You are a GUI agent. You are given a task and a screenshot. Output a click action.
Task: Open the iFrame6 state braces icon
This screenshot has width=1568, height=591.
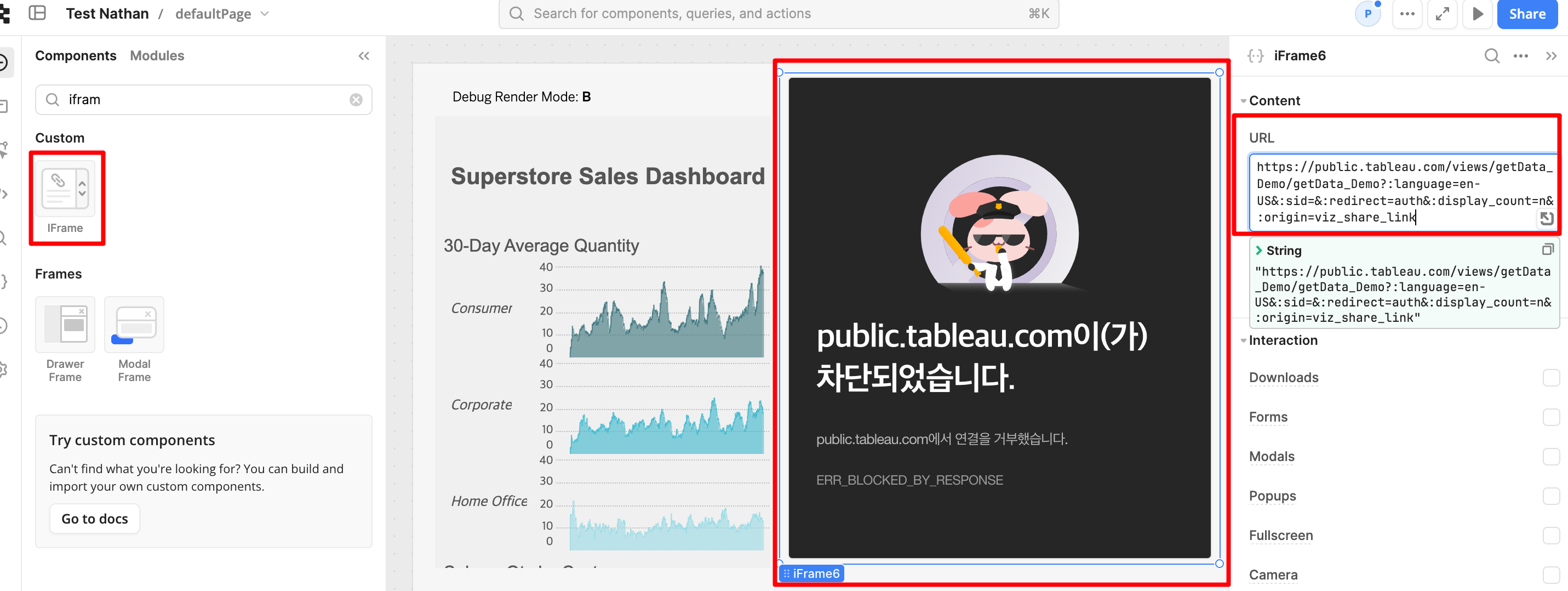[1256, 56]
